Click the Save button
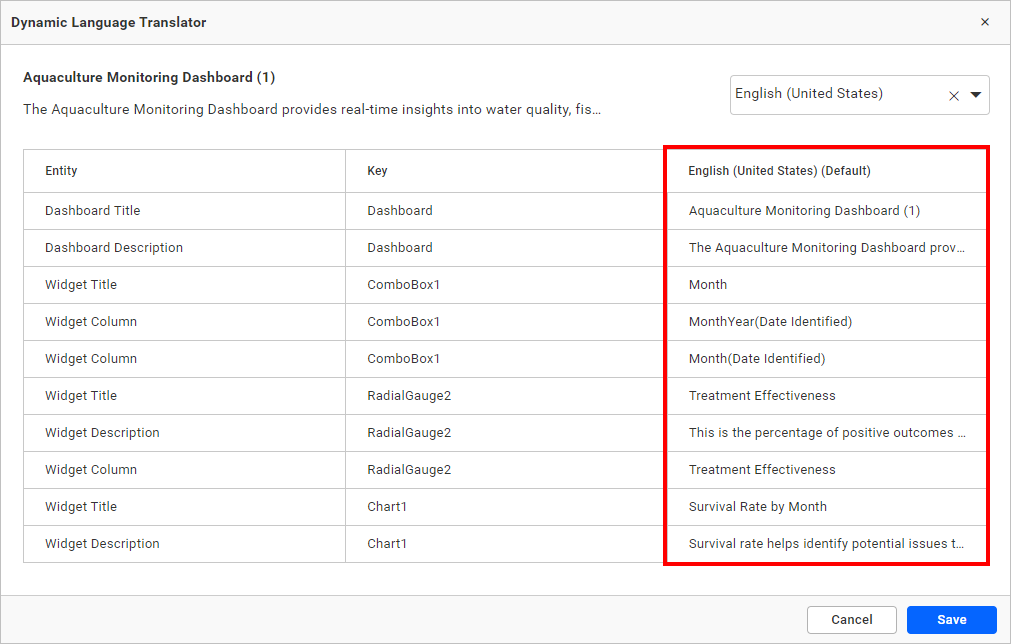 tap(951, 619)
